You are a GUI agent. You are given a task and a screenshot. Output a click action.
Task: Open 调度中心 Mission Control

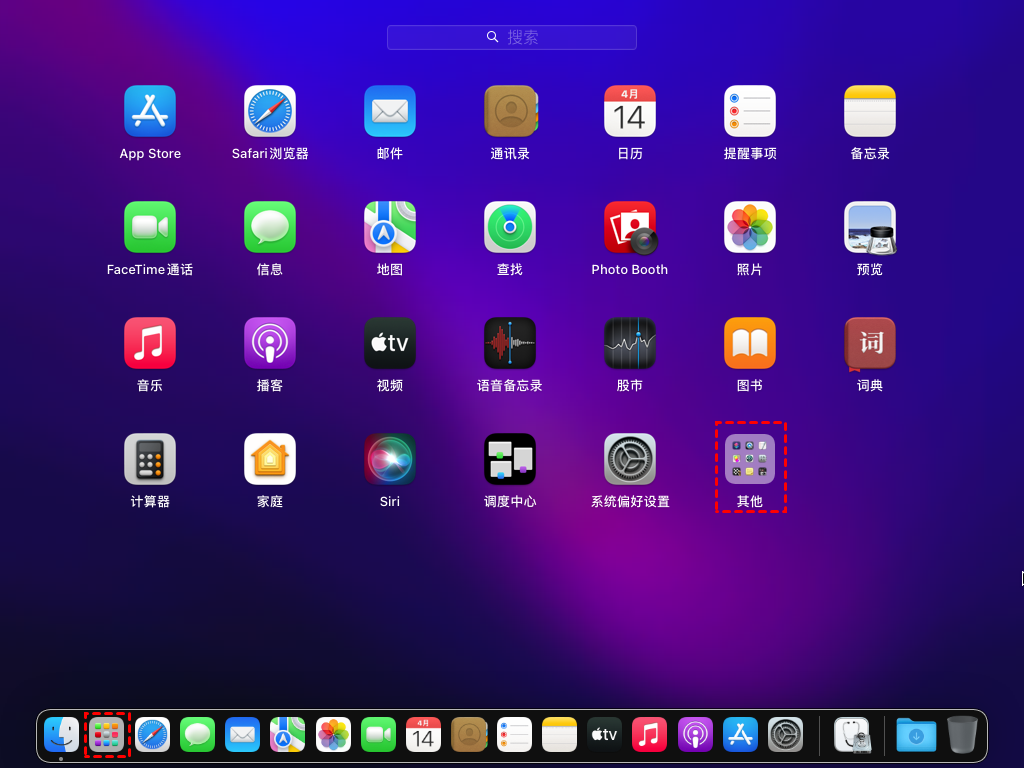(510, 459)
